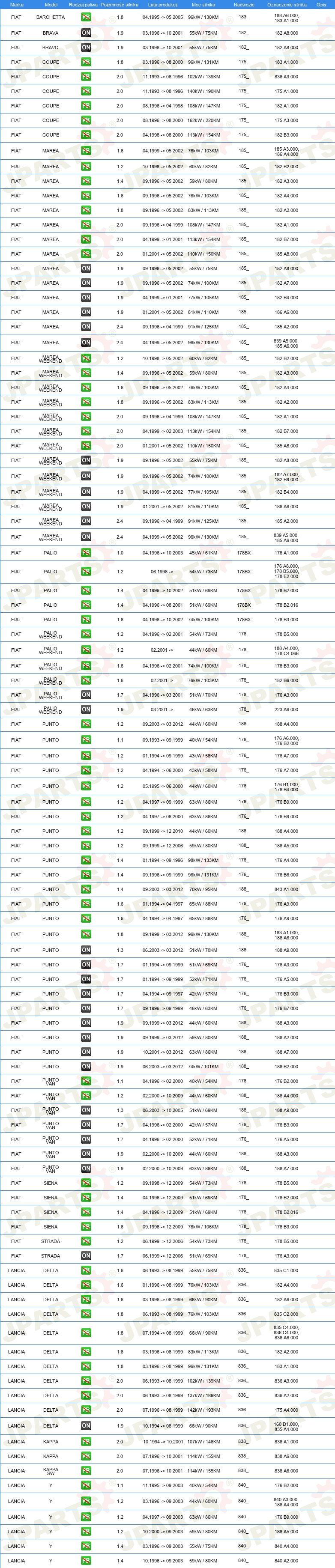Select the BARCHETTA model cell
Screen dimensions: 335x1568
coord(51,17)
